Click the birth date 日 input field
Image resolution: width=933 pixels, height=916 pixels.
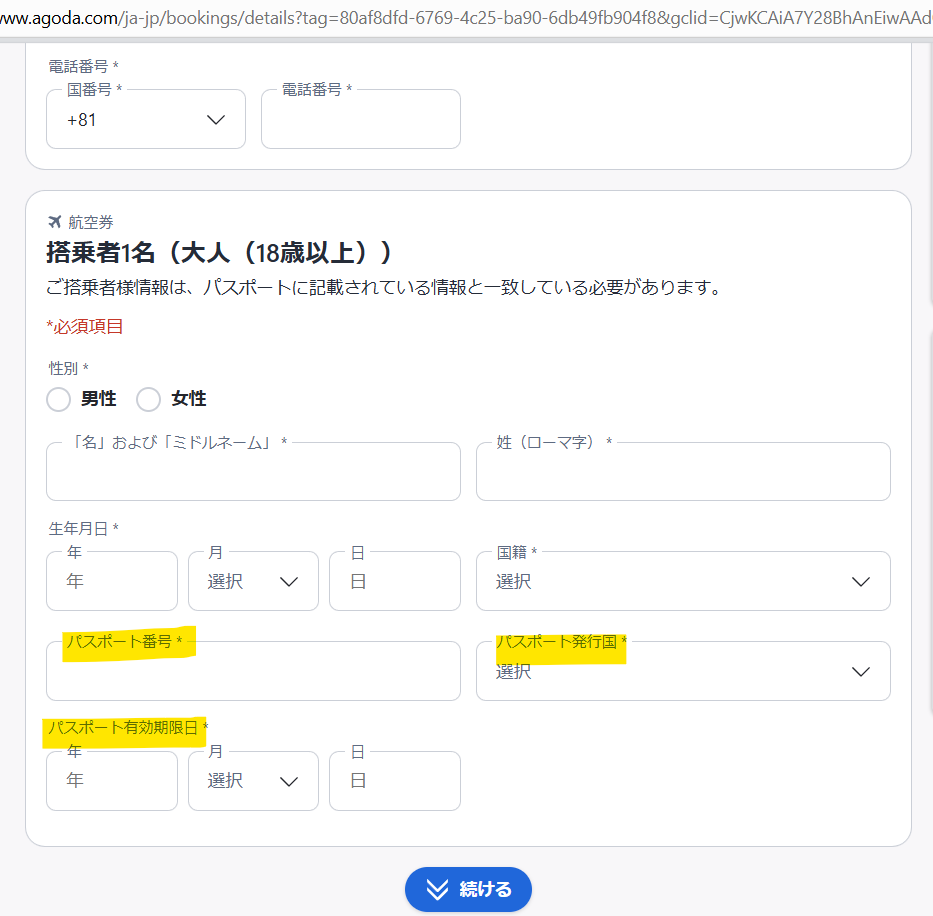(395, 581)
